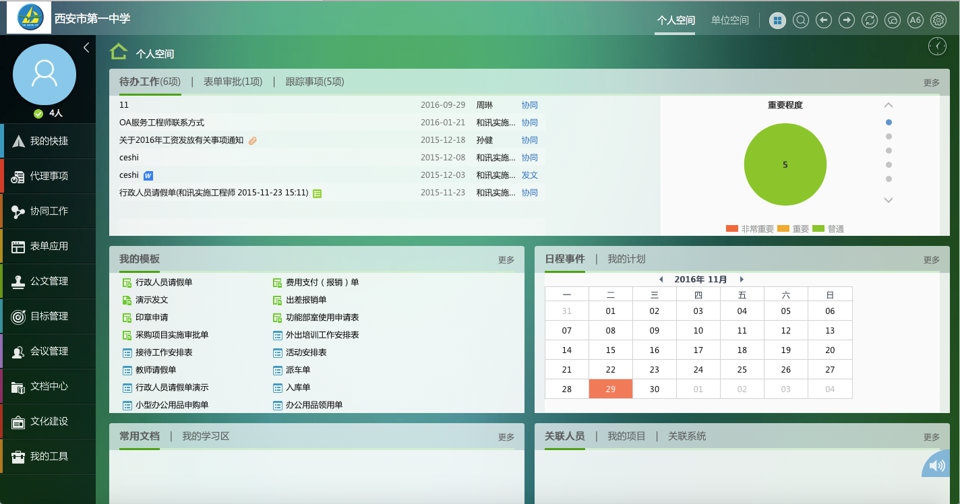Open template 印章申请
This screenshot has height=504, width=960.
151,317
